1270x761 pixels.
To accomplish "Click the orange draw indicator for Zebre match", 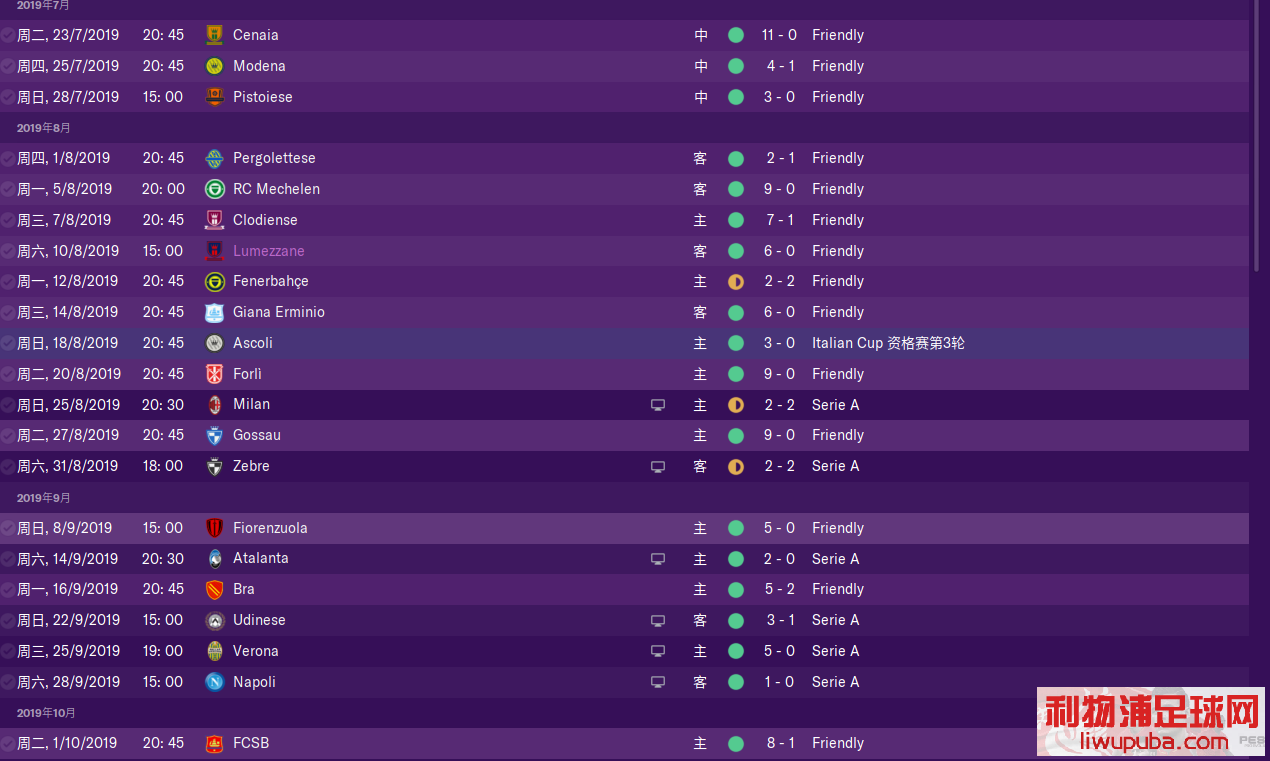I will [x=736, y=466].
